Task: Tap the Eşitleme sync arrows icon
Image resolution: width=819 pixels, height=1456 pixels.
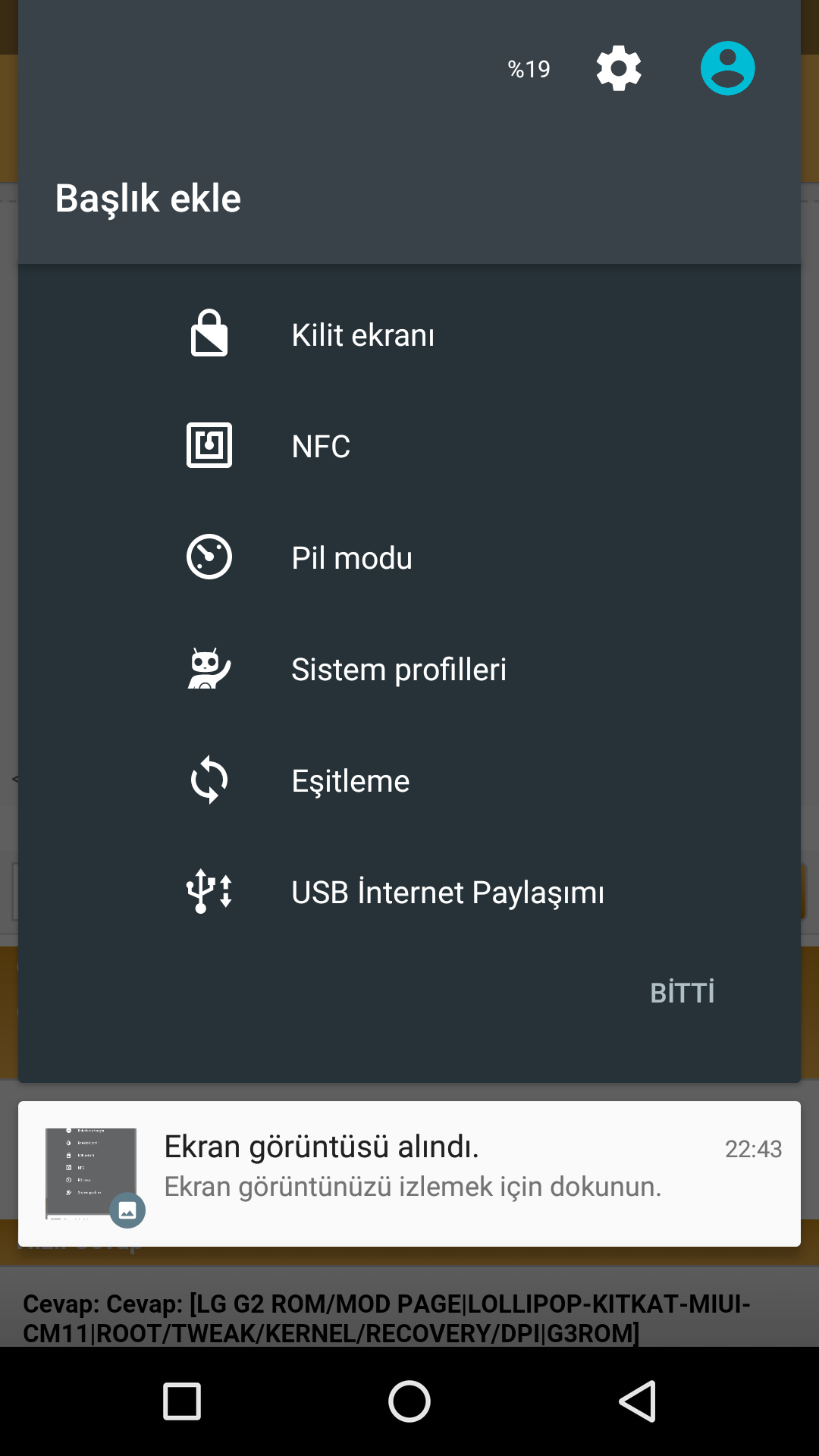Action: pos(209,780)
